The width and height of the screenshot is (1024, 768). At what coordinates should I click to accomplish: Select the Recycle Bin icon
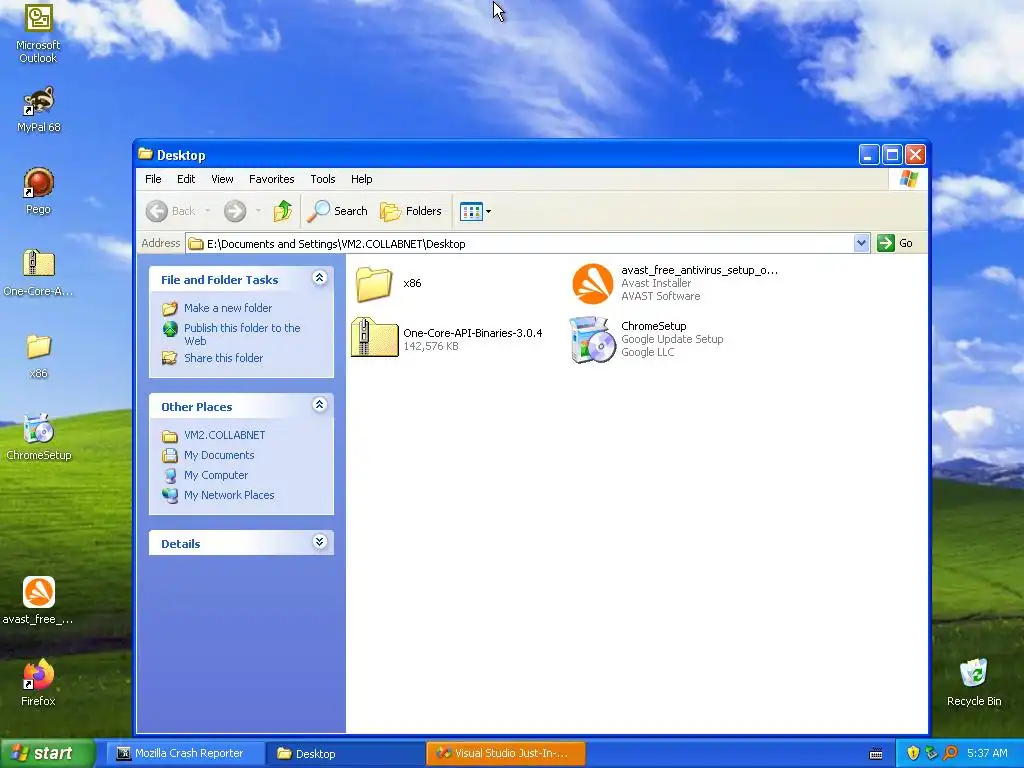pyautogui.click(x=974, y=682)
